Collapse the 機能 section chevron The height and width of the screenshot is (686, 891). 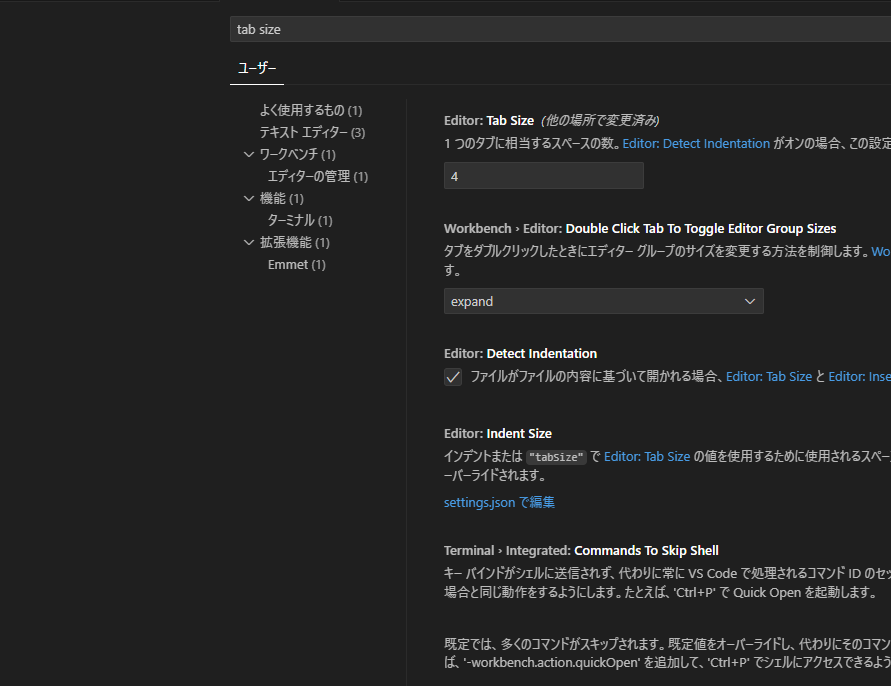[x=250, y=198]
